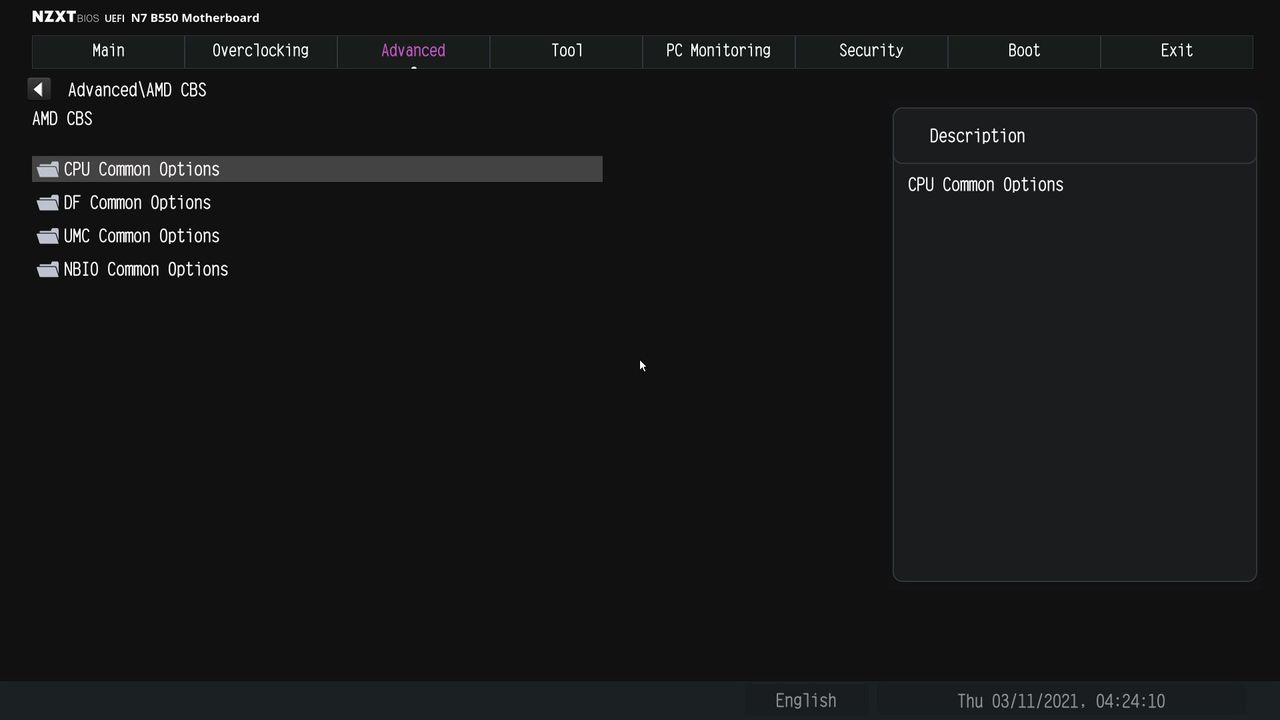Click the CPU Common Options folder icon
The image size is (1280, 720).
pyautogui.click(x=48, y=170)
